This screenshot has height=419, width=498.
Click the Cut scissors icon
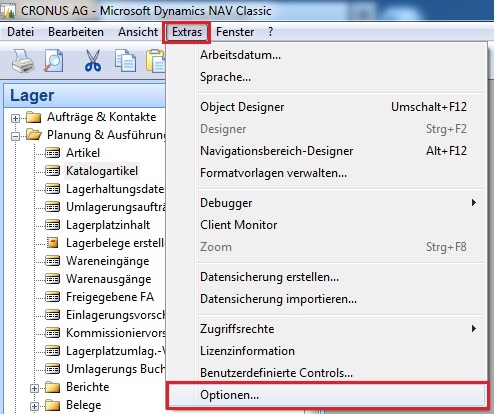93,61
